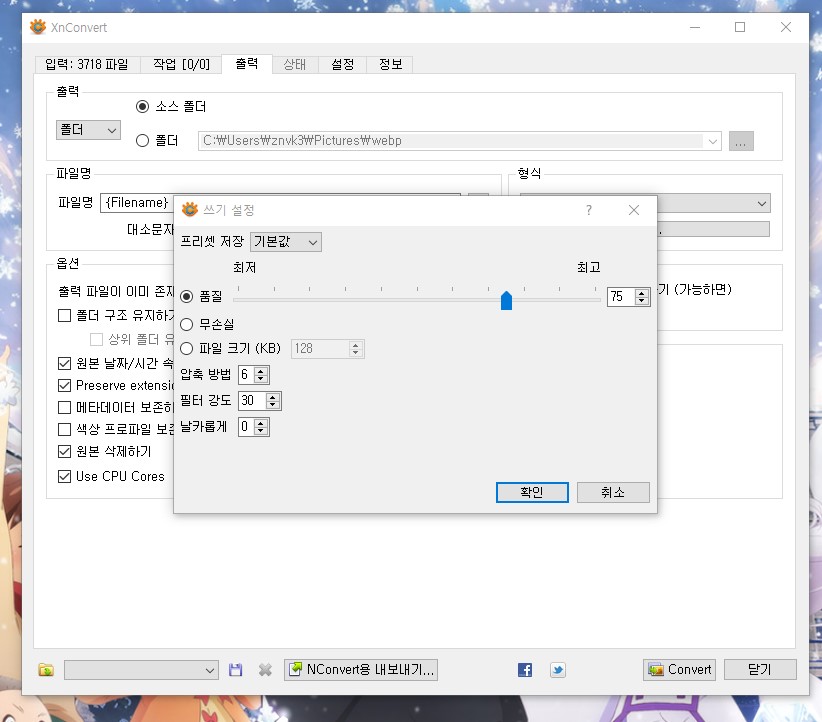Click the Convert button
Image resolution: width=822 pixels, height=722 pixels.
(679, 670)
